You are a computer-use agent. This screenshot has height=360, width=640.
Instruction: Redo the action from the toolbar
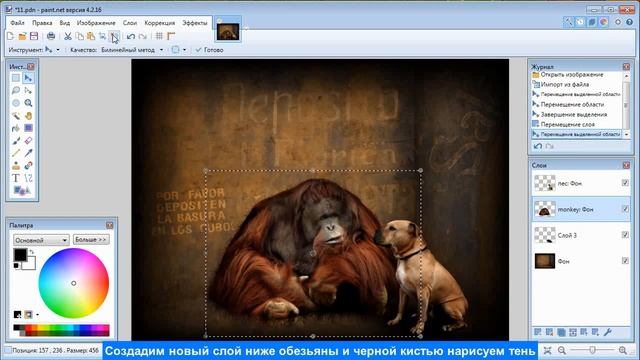point(142,36)
